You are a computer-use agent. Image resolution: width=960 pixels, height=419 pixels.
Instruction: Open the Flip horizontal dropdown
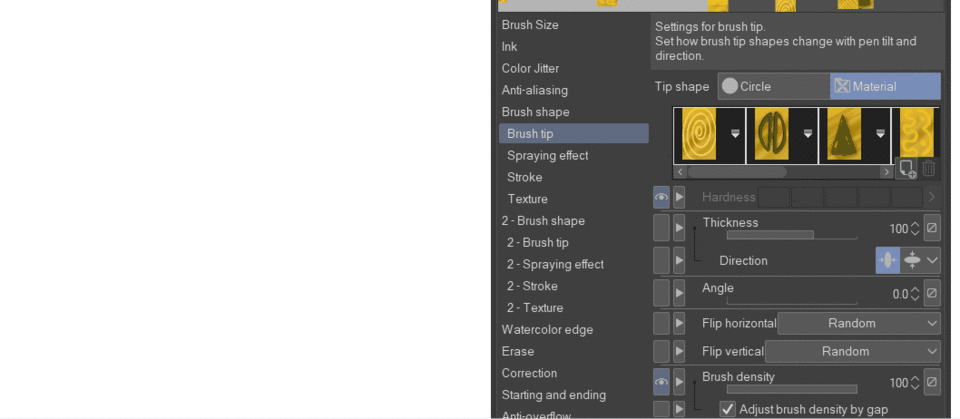[859, 323]
